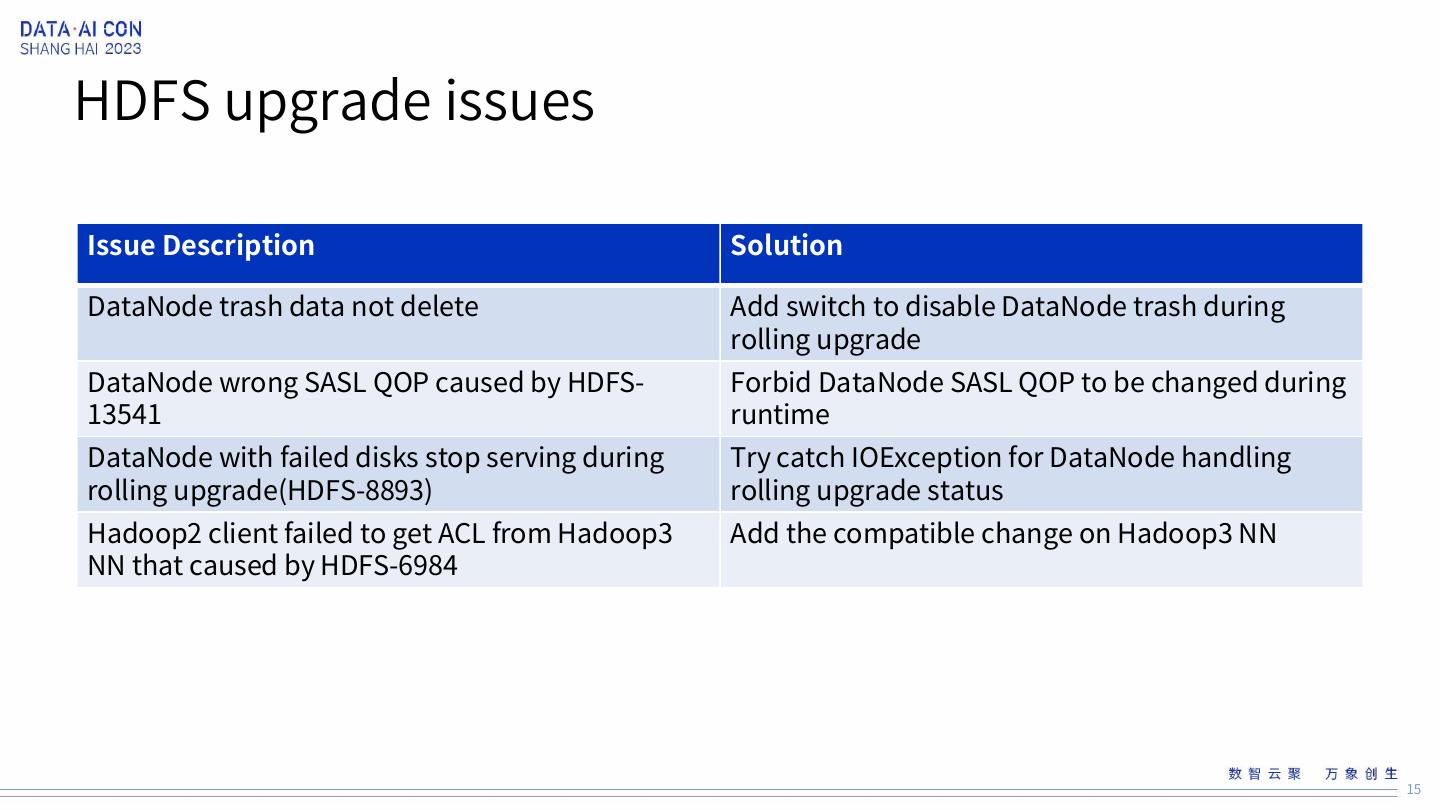This screenshot has height=810, width=1440.
Task: Click the Forbid DataNode SASL QOP solution cell
Action: (1038, 398)
